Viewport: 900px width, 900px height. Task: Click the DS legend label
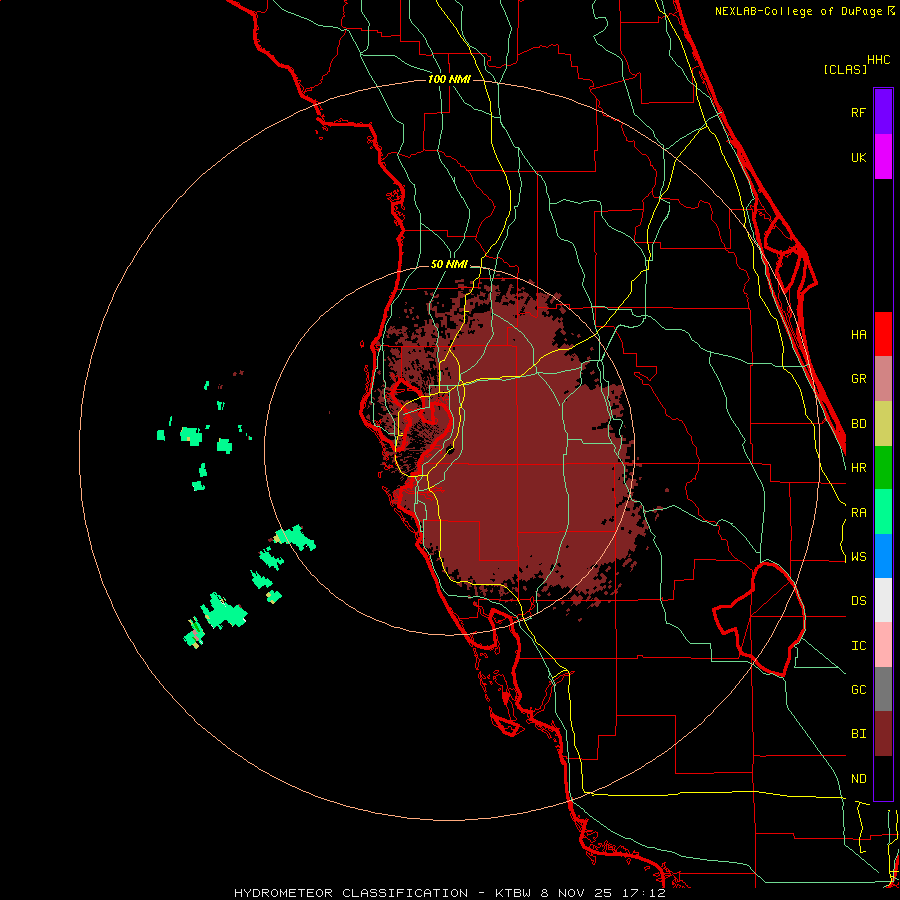(858, 601)
